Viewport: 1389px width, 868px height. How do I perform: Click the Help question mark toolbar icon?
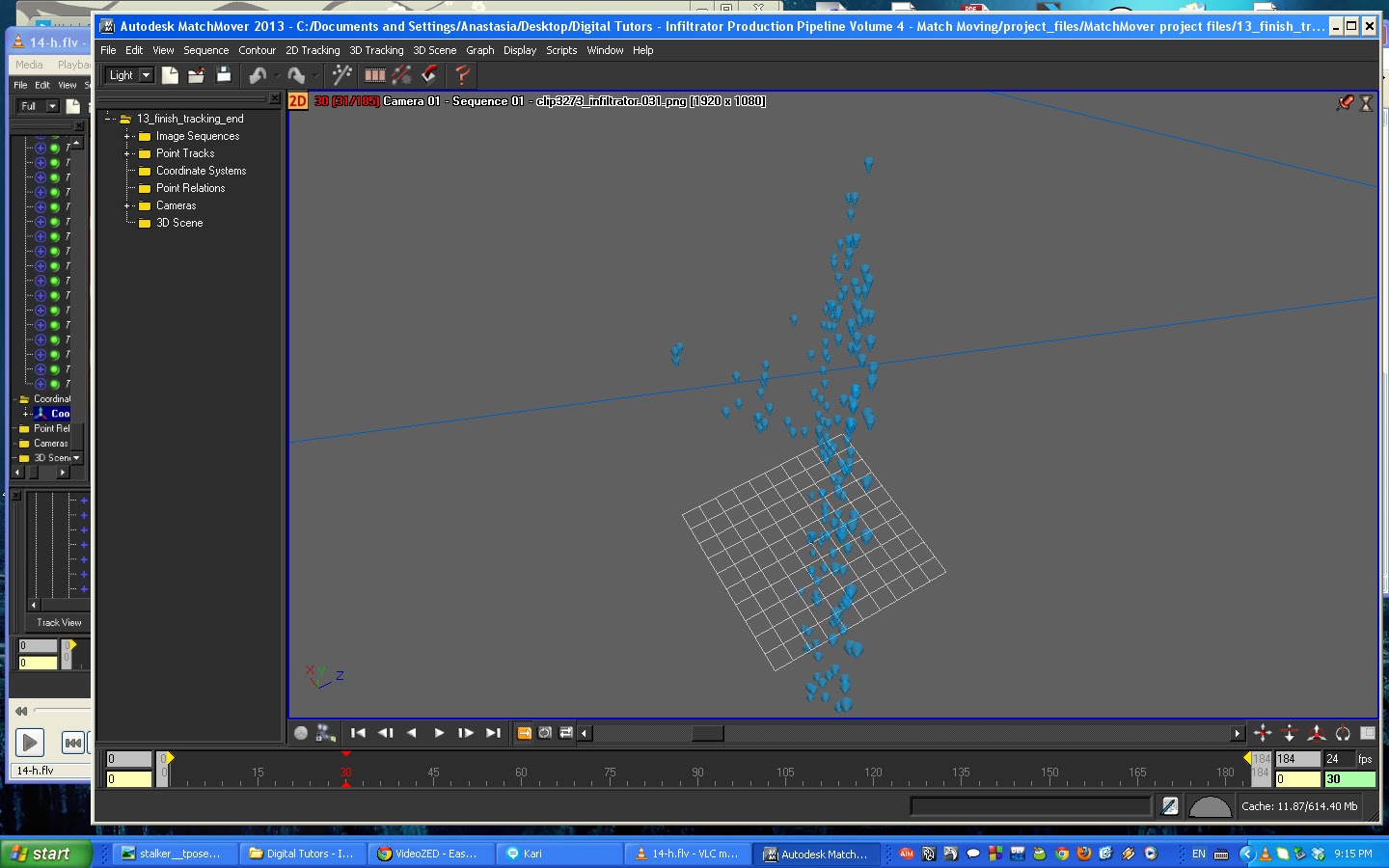(x=462, y=74)
